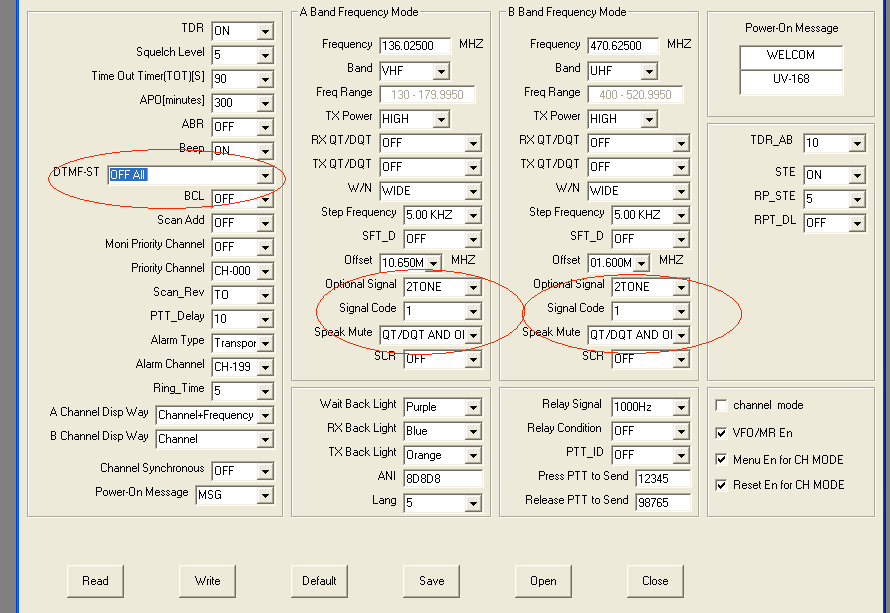Viewport: 890px width, 613px height.
Task: Click the Open button
Action: (x=543, y=580)
